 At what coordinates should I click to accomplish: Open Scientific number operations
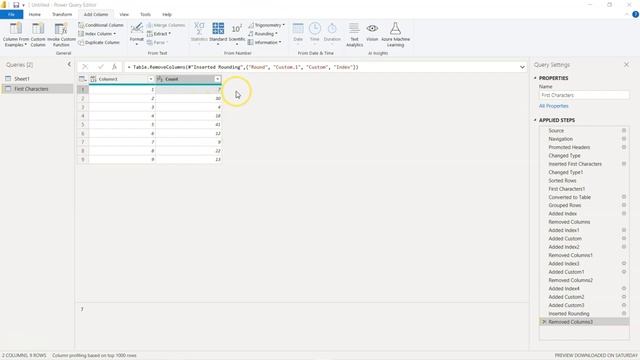click(237, 33)
